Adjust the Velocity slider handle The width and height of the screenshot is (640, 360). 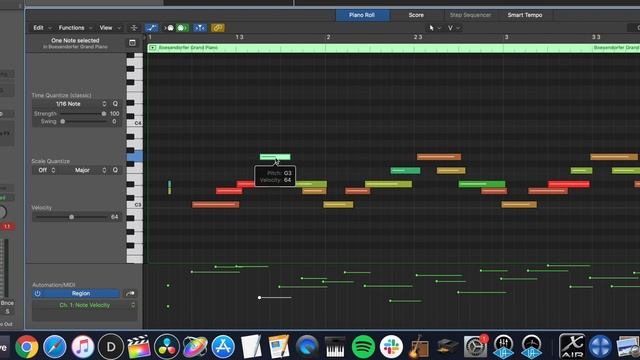(x=71, y=217)
